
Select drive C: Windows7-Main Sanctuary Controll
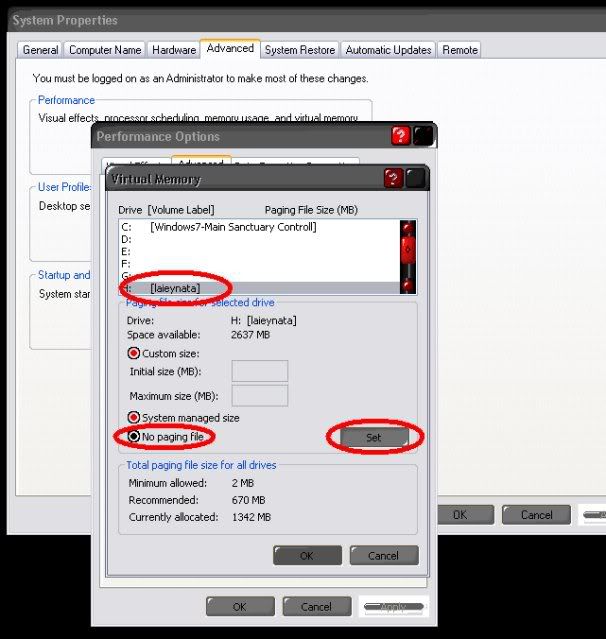232,227
